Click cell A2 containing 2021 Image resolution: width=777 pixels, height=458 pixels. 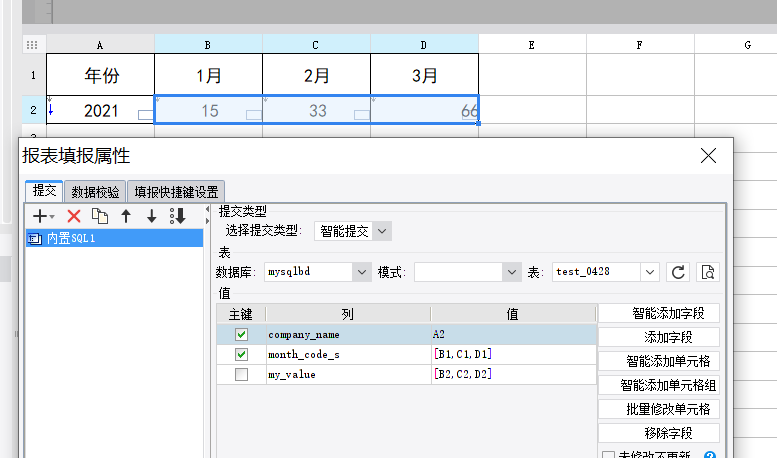pyautogui.click(x=100, y=110)
